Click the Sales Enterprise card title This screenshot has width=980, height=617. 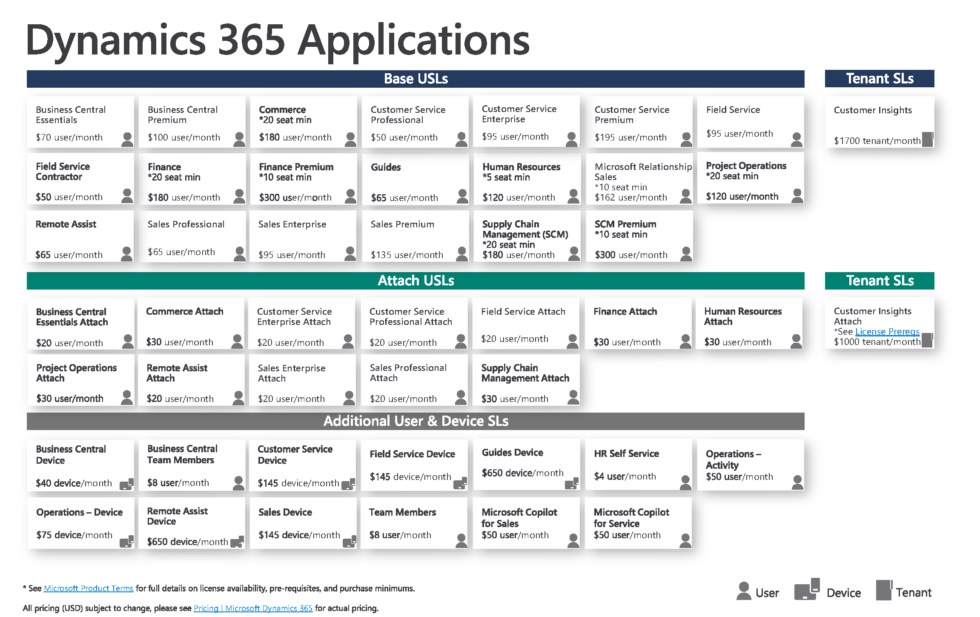(292, 224)
